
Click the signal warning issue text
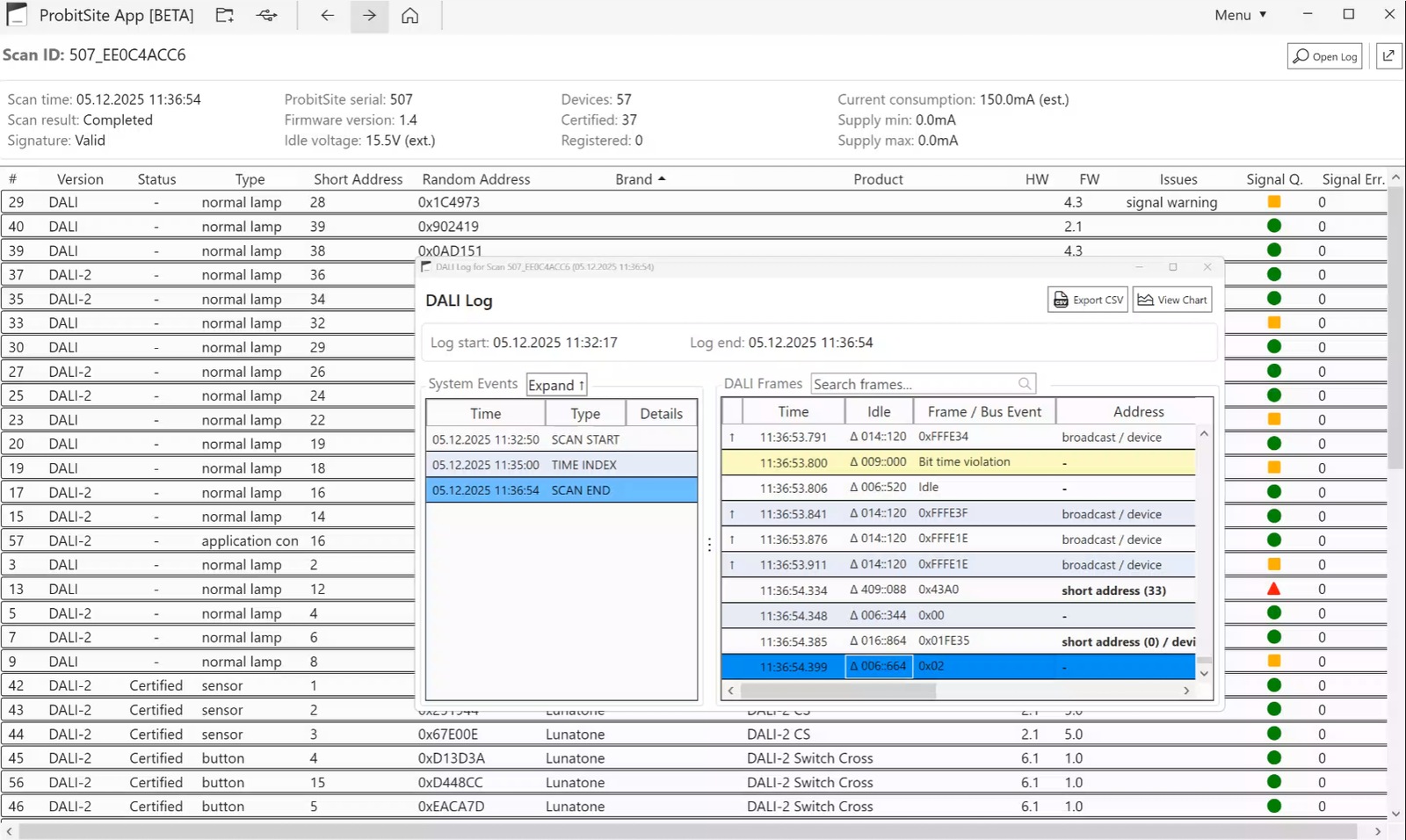[x=1171, y=202]
